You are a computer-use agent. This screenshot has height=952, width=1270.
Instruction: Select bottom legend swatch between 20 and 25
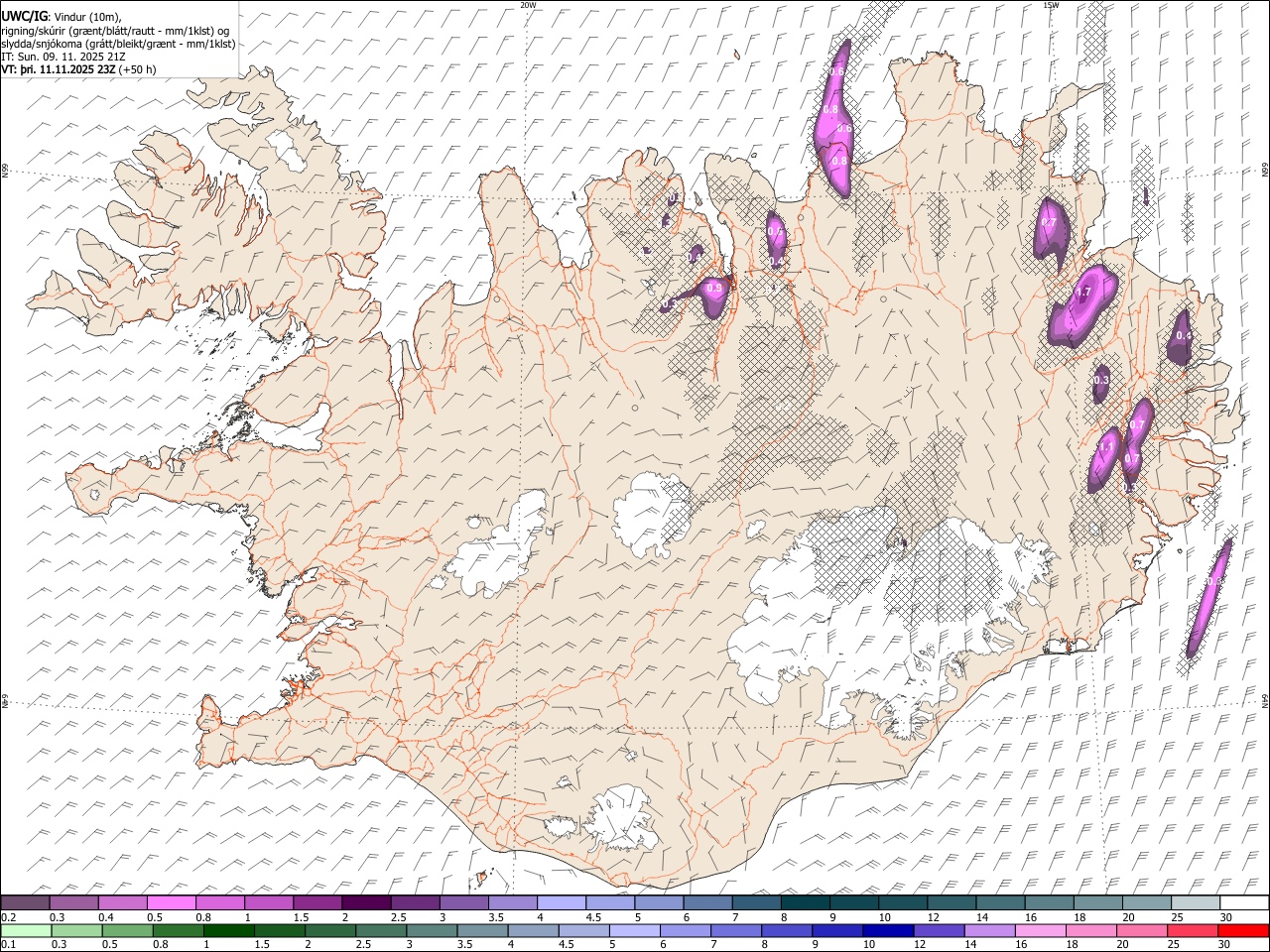pos(1141,930)
